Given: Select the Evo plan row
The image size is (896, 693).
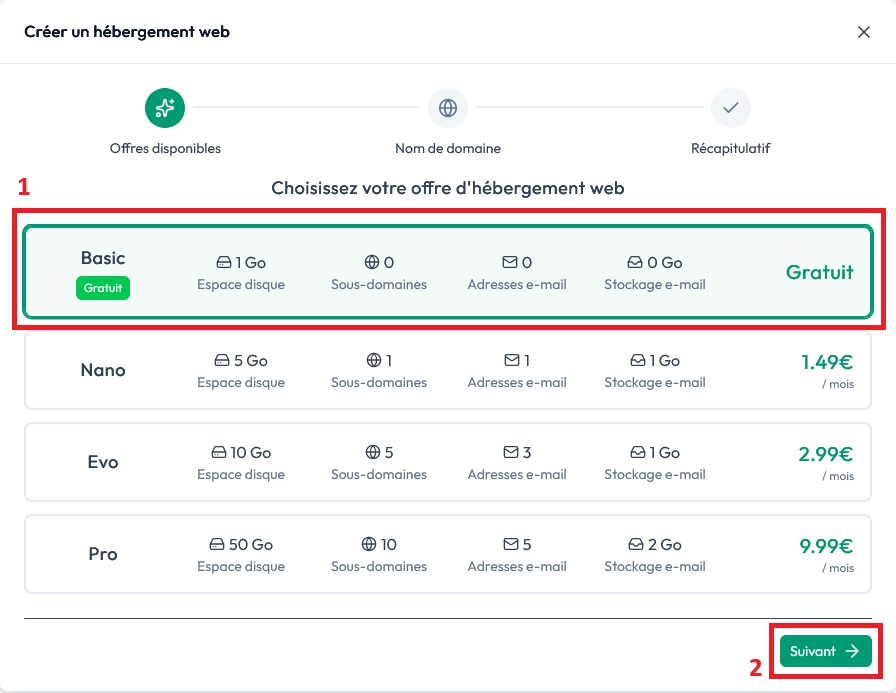Looking at the screenshot, I should point(448,462).
